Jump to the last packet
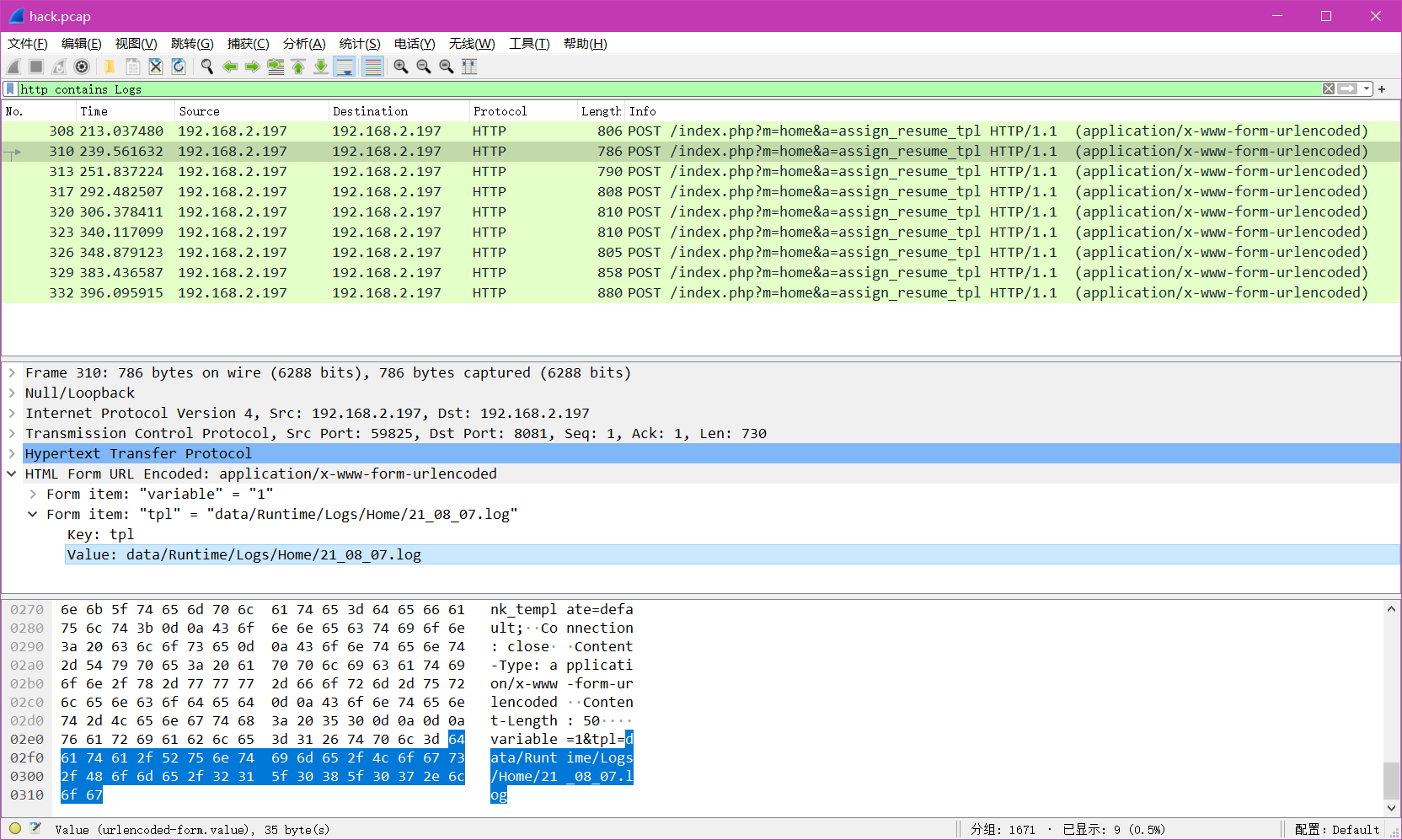 [x=321, y=67]
